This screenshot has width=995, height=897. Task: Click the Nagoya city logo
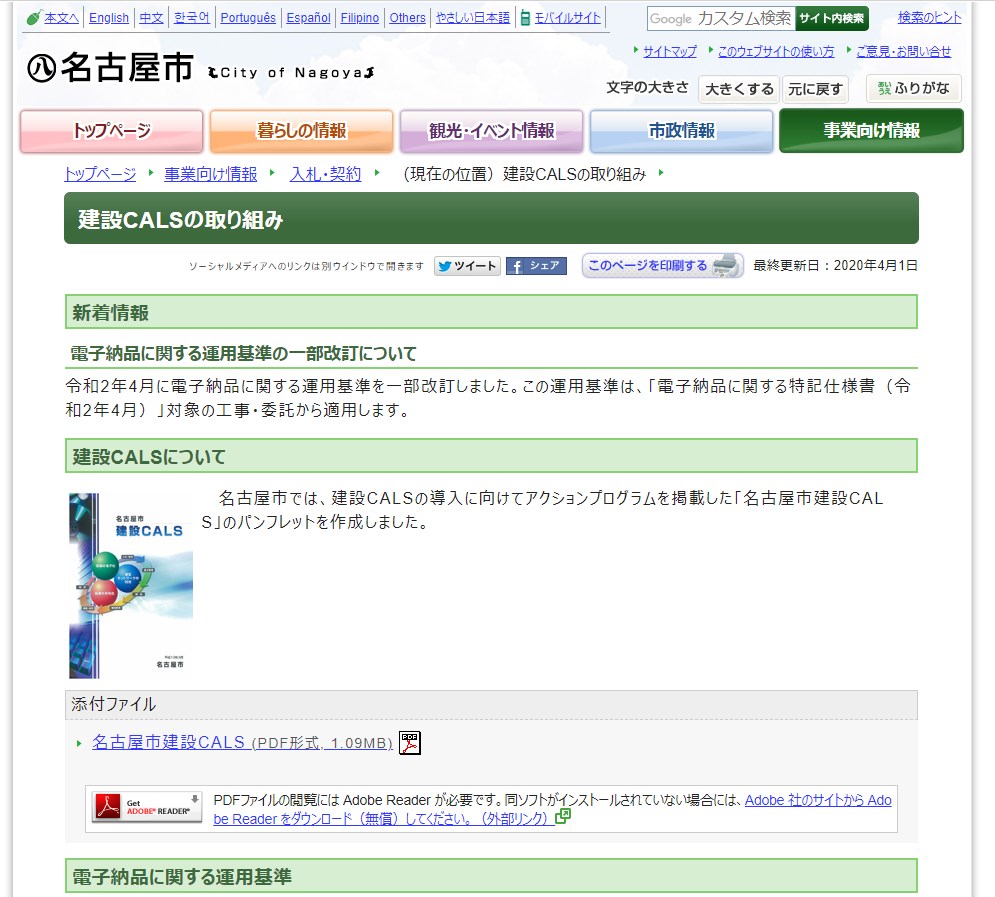click(x=110, y=68)
